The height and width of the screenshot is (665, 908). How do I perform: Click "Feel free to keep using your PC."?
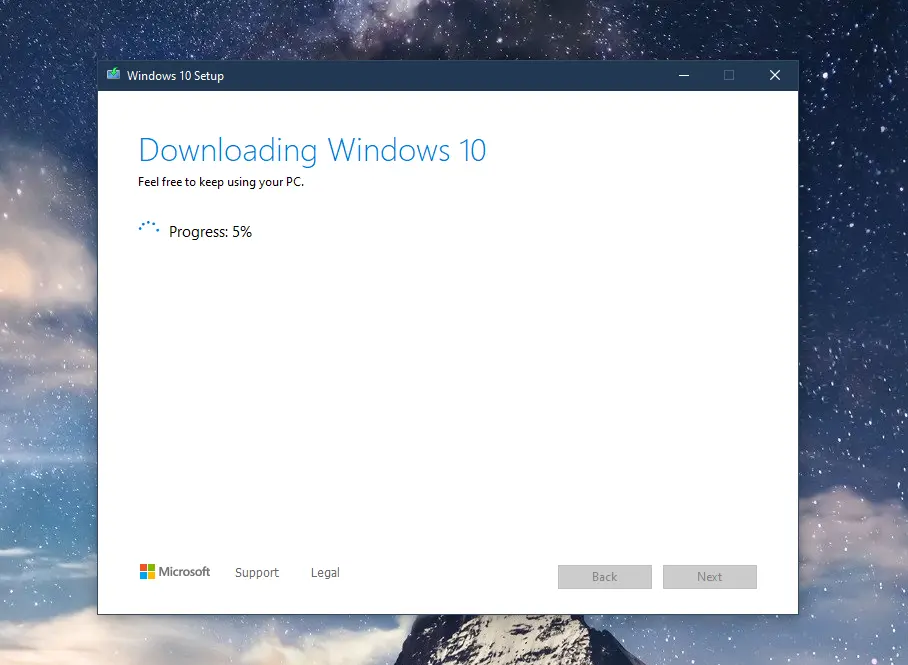point(221,182)
